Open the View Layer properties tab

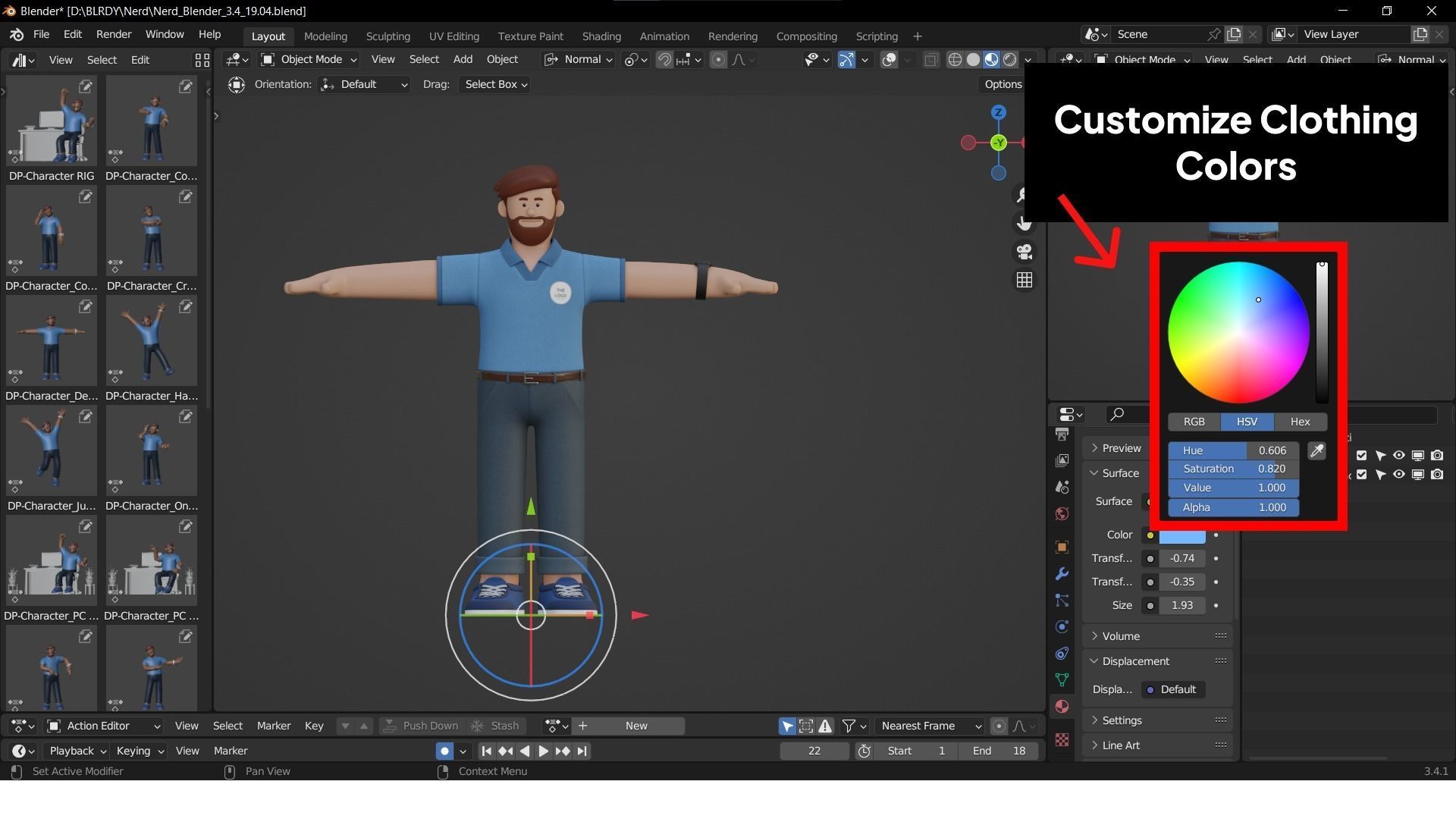click(1062, 461)
